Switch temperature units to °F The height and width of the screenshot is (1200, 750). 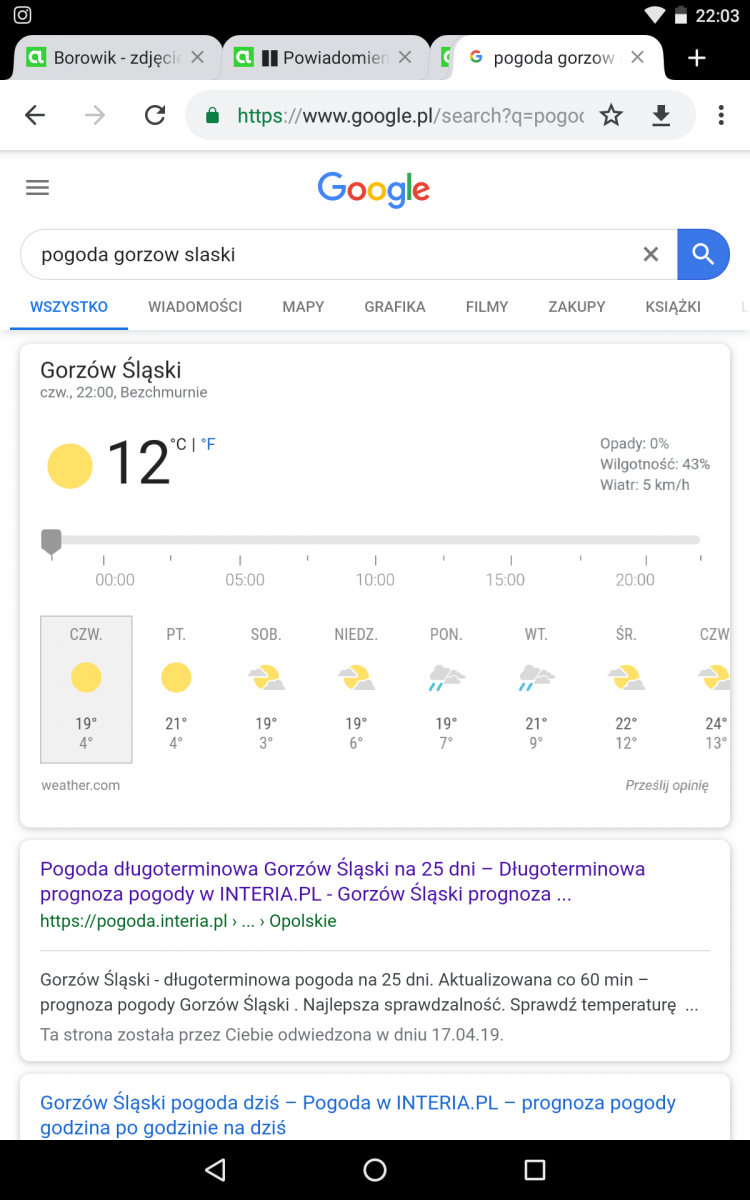[x=208, y=444]
